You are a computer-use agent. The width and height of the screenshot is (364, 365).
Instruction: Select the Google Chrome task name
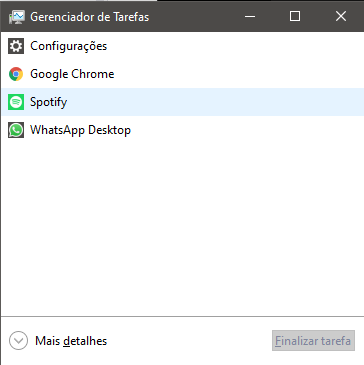[x=72, y=74]
